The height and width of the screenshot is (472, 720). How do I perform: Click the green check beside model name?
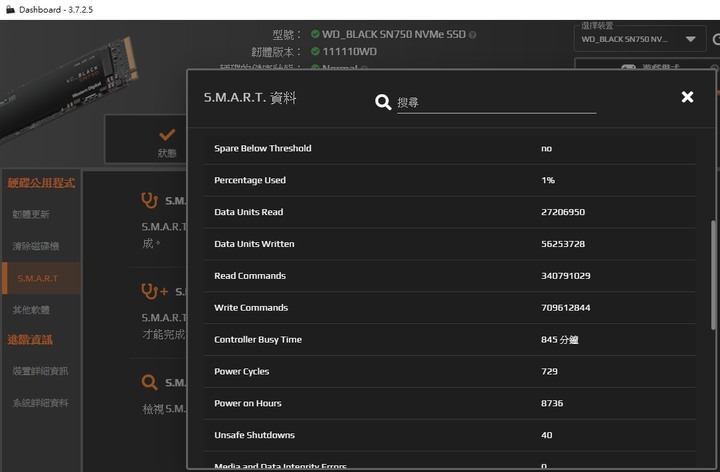(315, 34)
